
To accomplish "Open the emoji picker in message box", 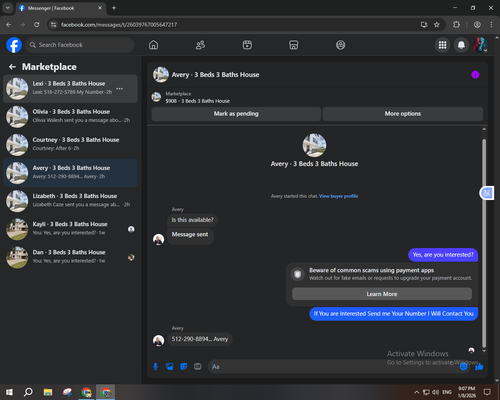I will 464,367.
